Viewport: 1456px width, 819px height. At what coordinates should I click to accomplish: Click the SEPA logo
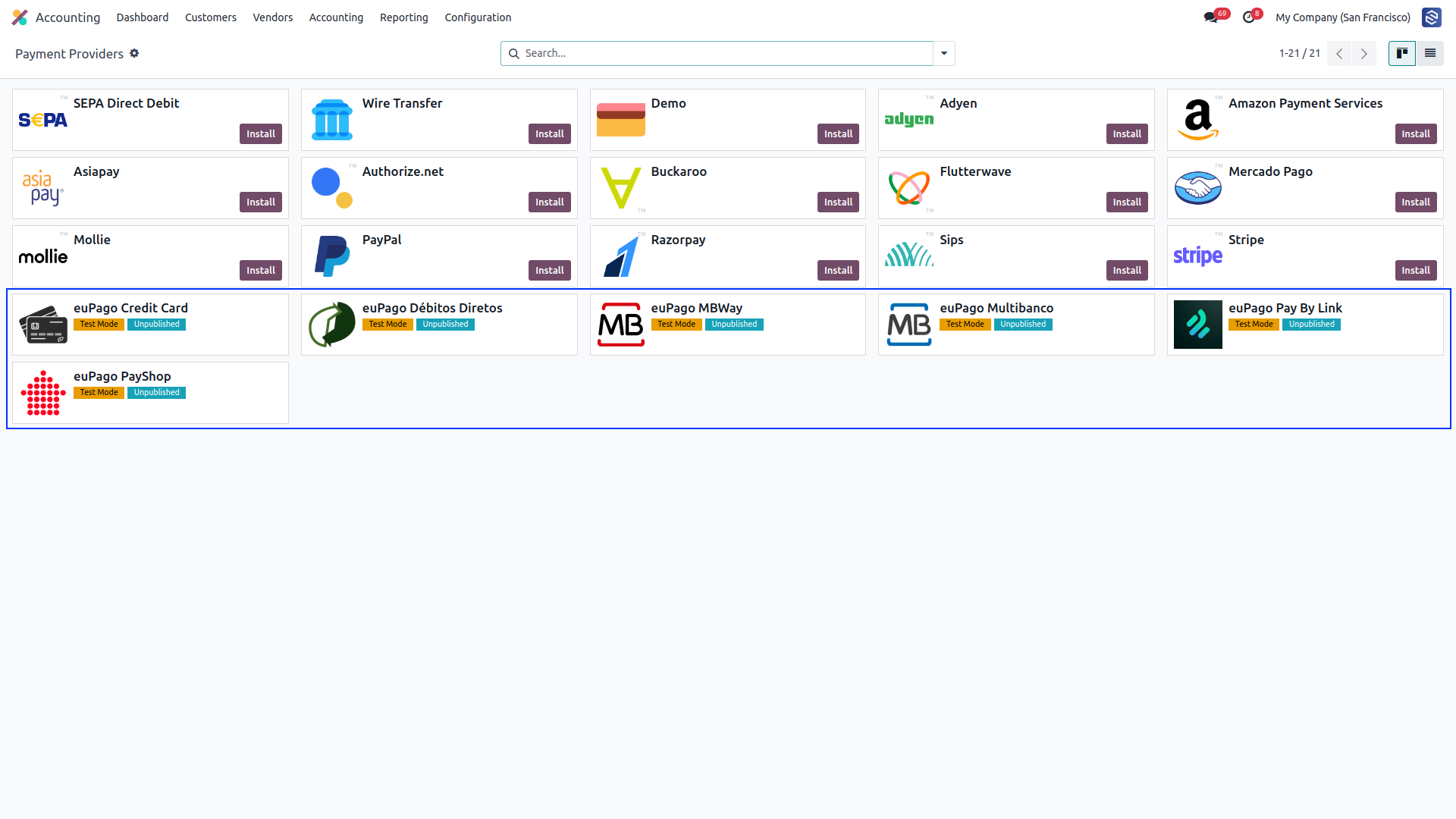coord(43,120)
